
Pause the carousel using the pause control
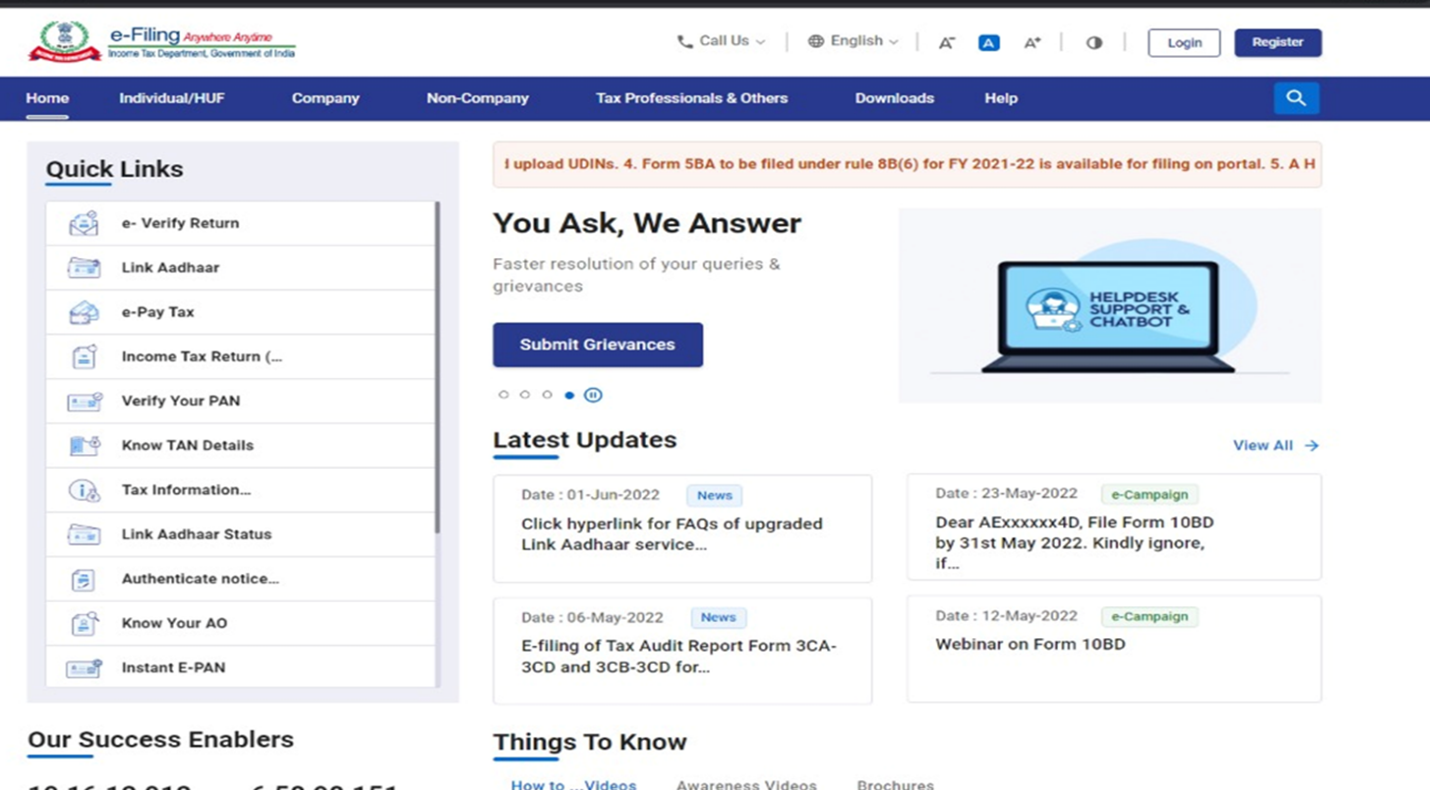pyautogui.click(x=593, y=395)
